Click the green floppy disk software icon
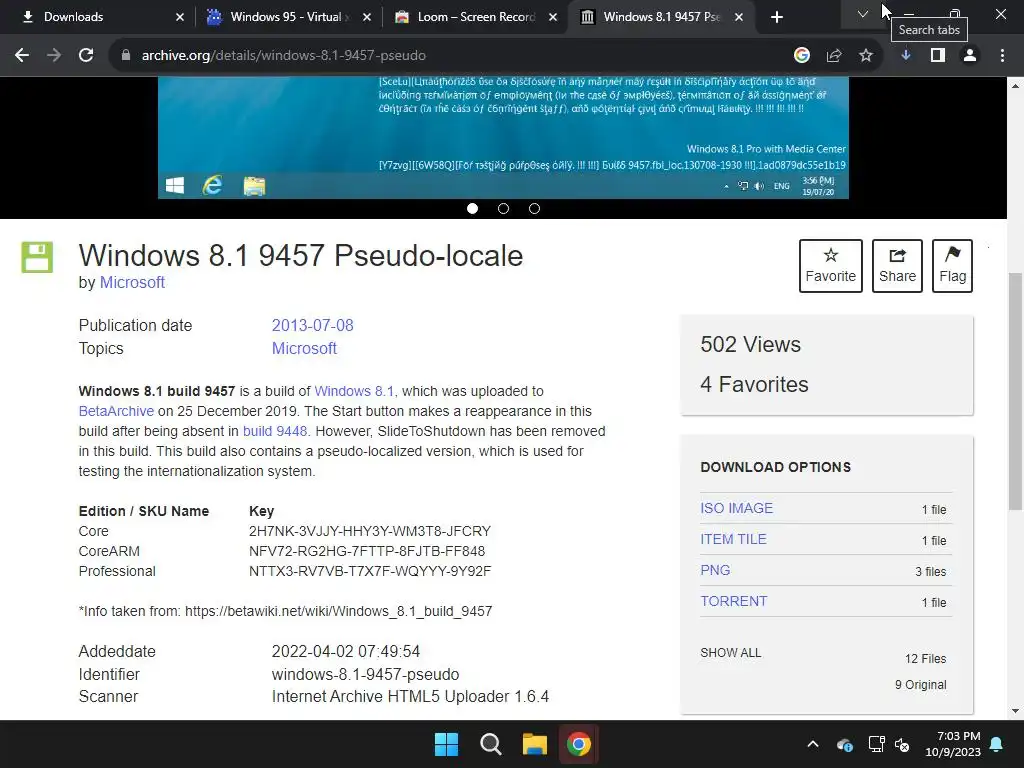Screen dimensions: 1024x768 pyautogui.click(x=37, y=257)
